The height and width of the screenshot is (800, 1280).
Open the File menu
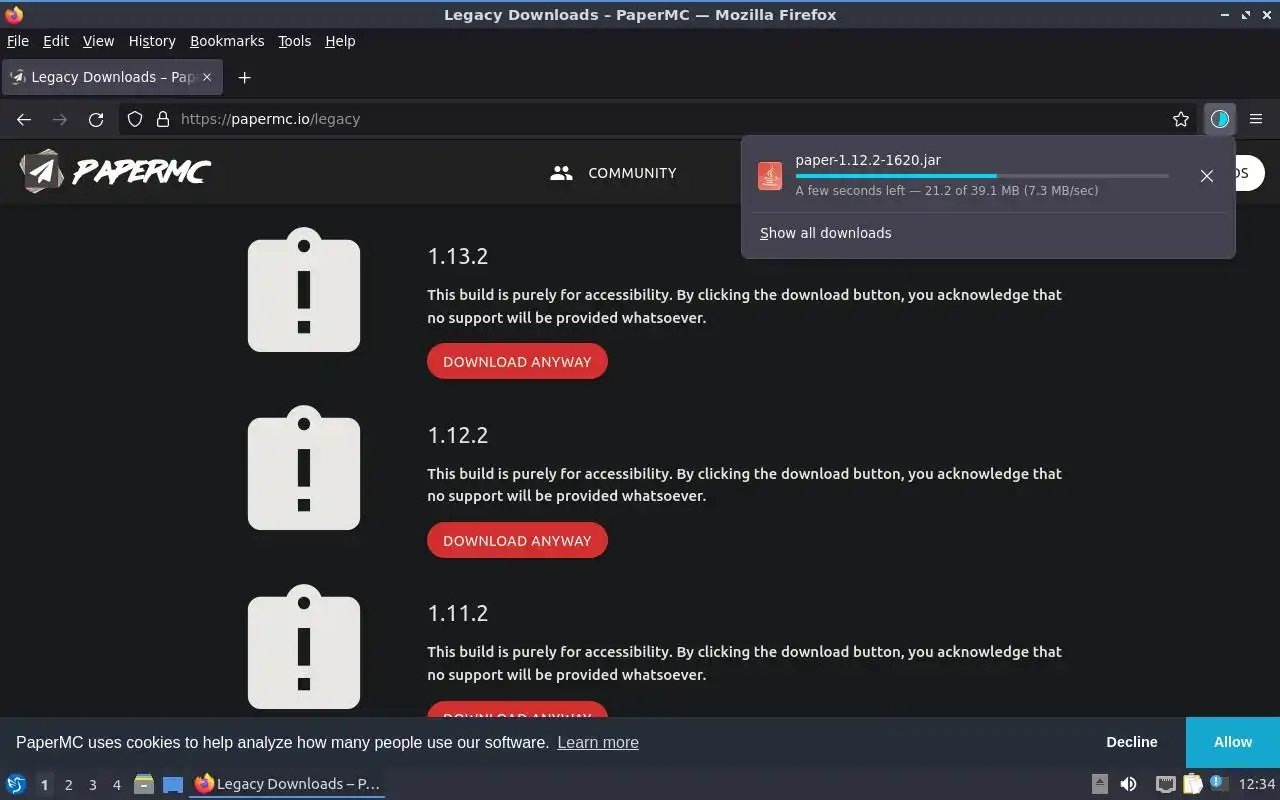pyautogui.click(x=18, y=41)
